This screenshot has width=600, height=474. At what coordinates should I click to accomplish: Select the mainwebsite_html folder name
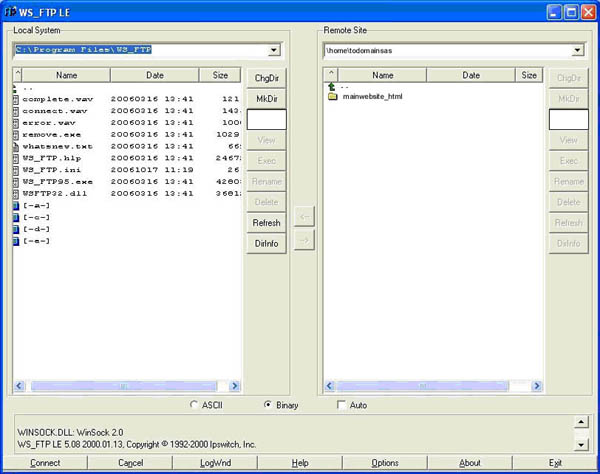click(372, 96)
